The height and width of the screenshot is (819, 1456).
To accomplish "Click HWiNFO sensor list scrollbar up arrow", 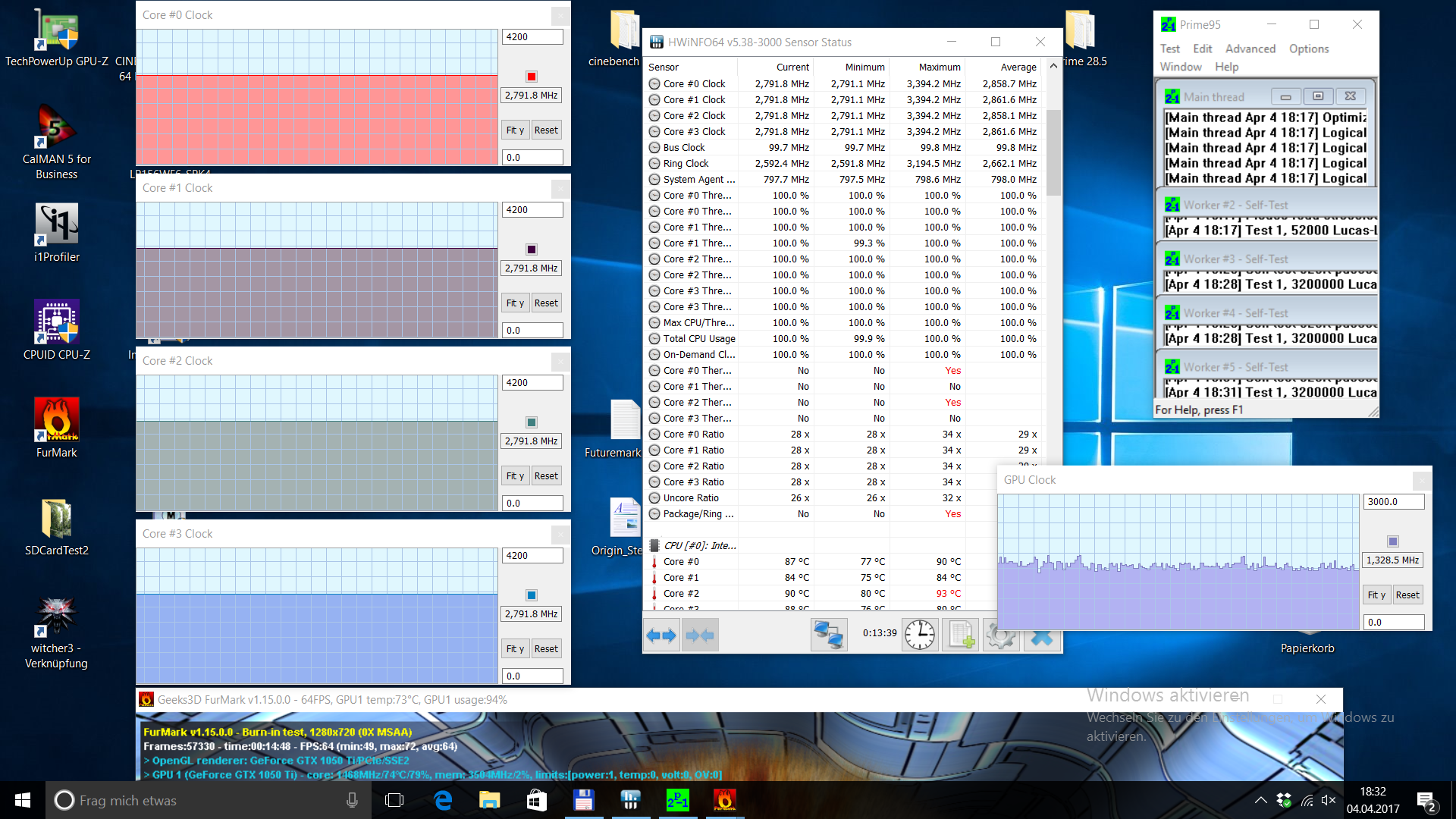I will [1053, 67].
